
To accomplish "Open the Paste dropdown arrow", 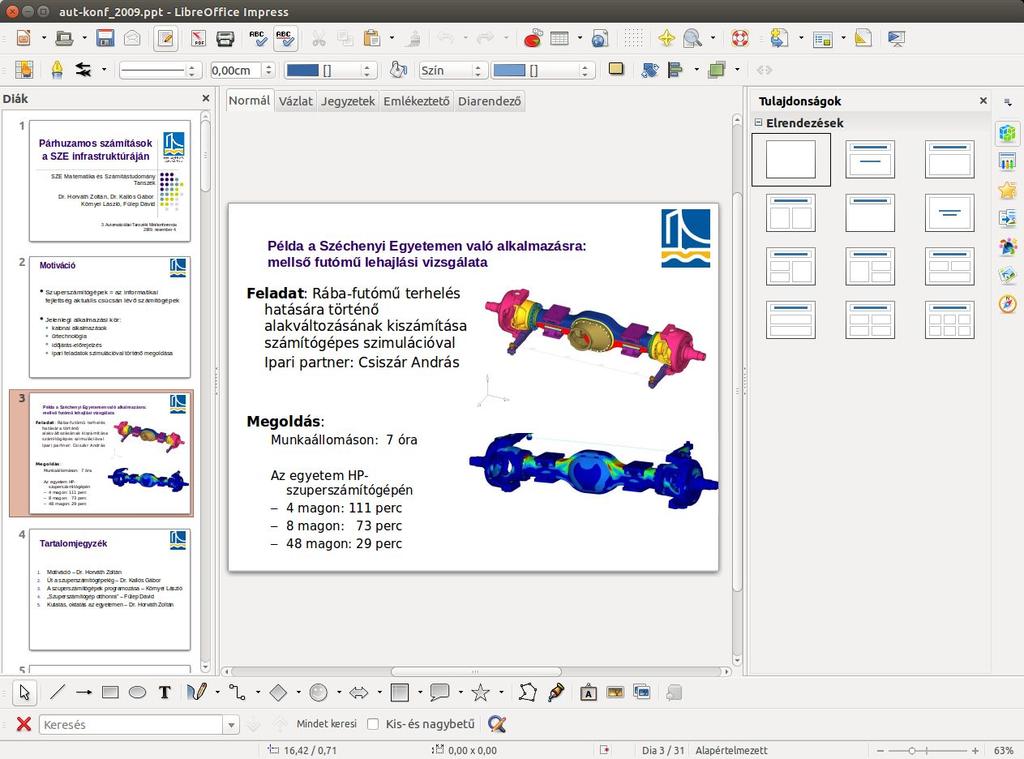I will [392, 39].
